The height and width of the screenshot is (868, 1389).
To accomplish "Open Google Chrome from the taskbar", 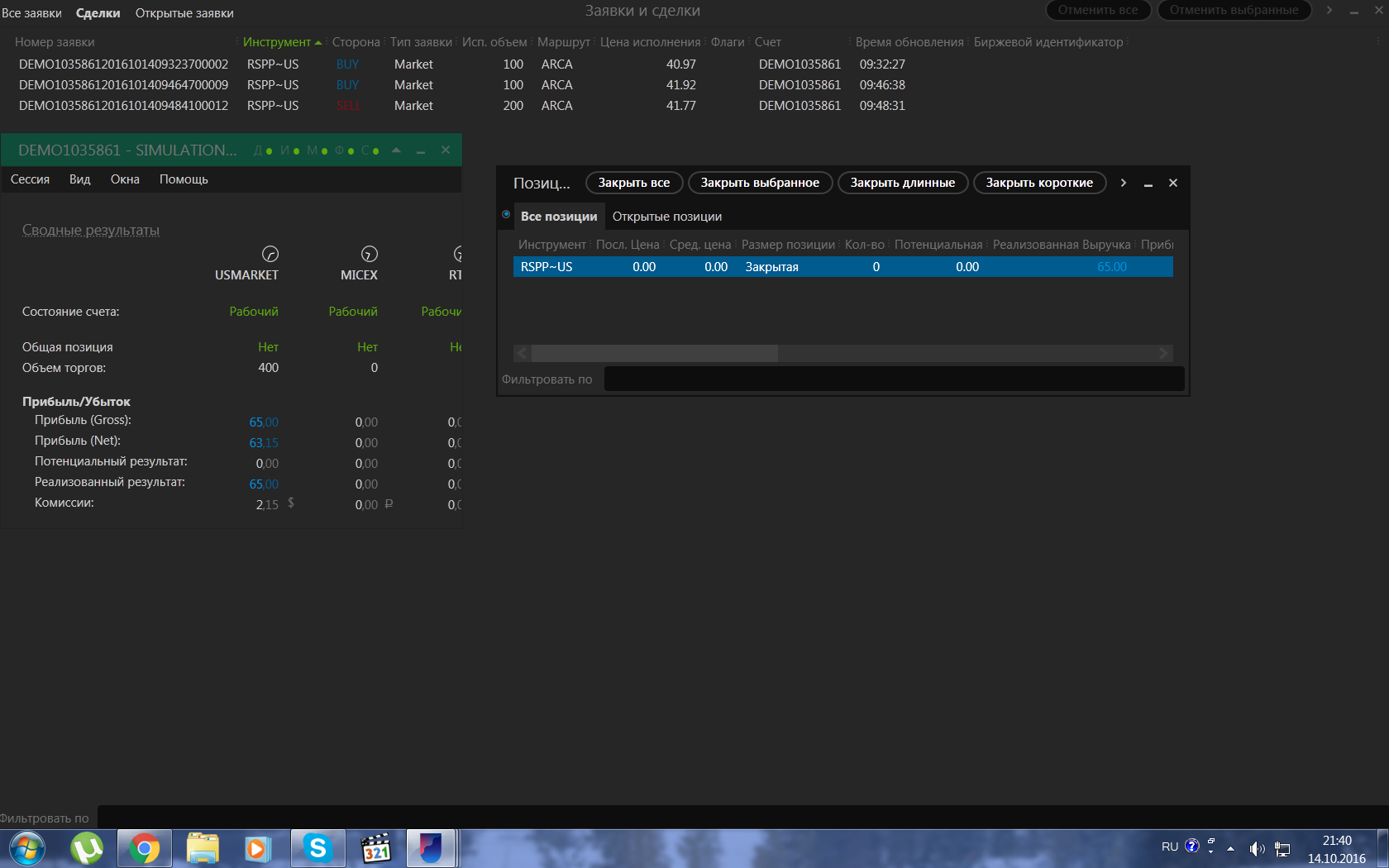I will coord(145,849).
